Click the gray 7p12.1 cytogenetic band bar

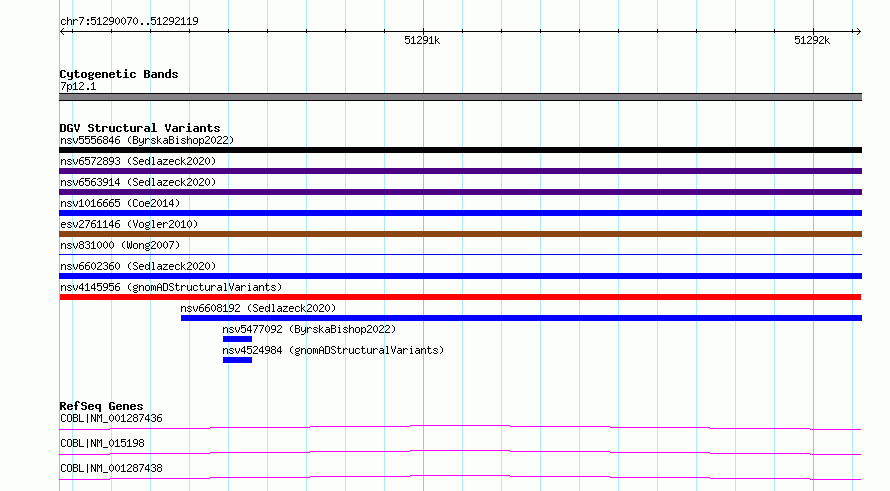coord(460,97)
